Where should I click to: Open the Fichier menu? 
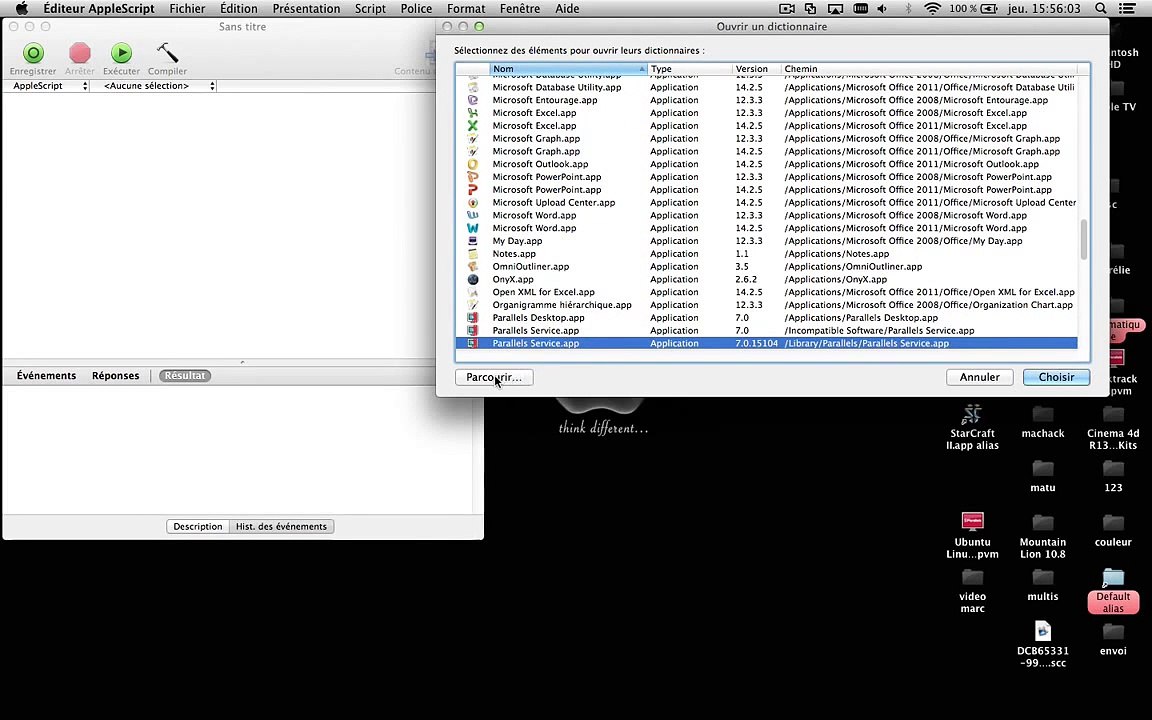point(187,9)
